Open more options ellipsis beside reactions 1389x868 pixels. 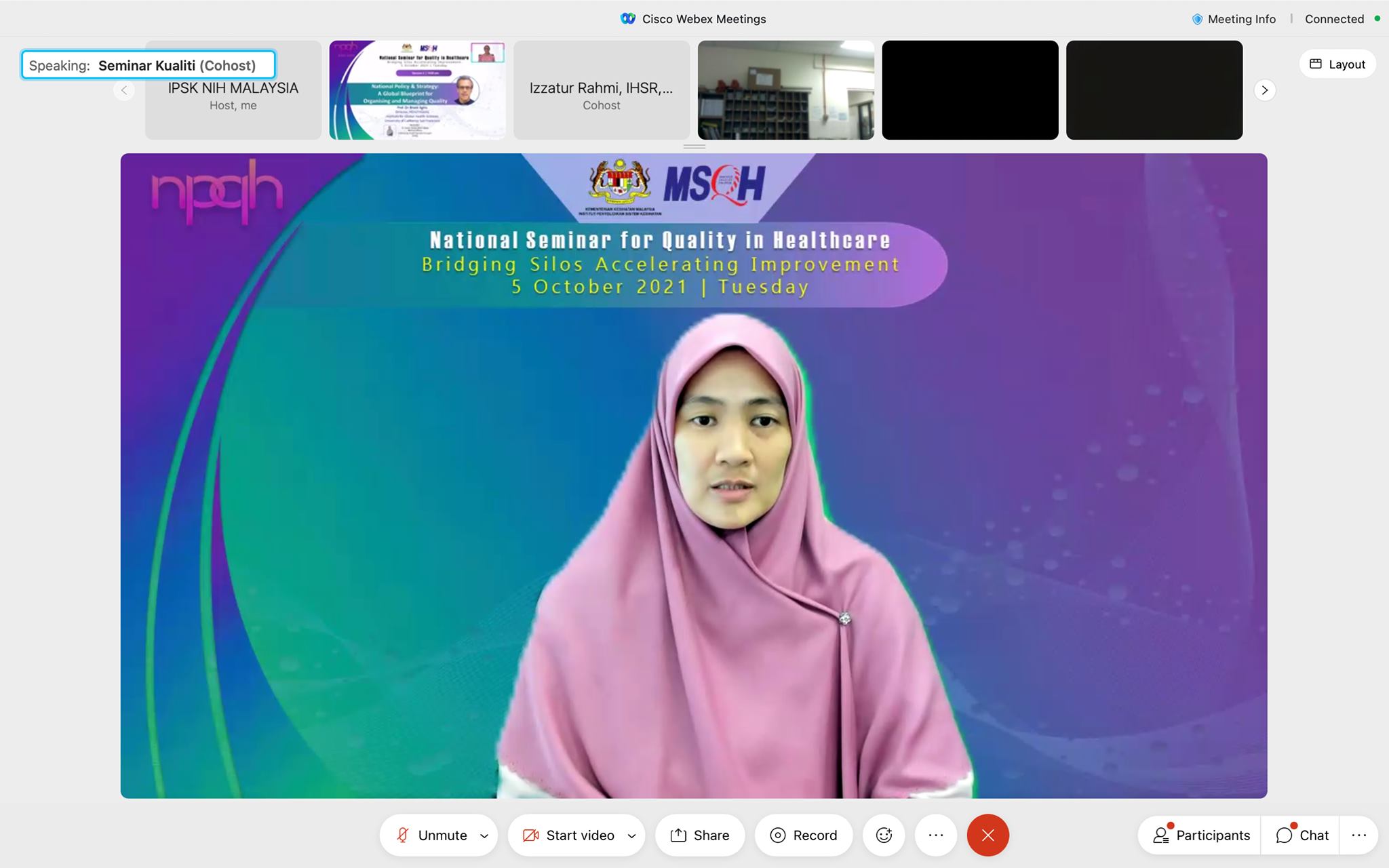coord(935,835)
